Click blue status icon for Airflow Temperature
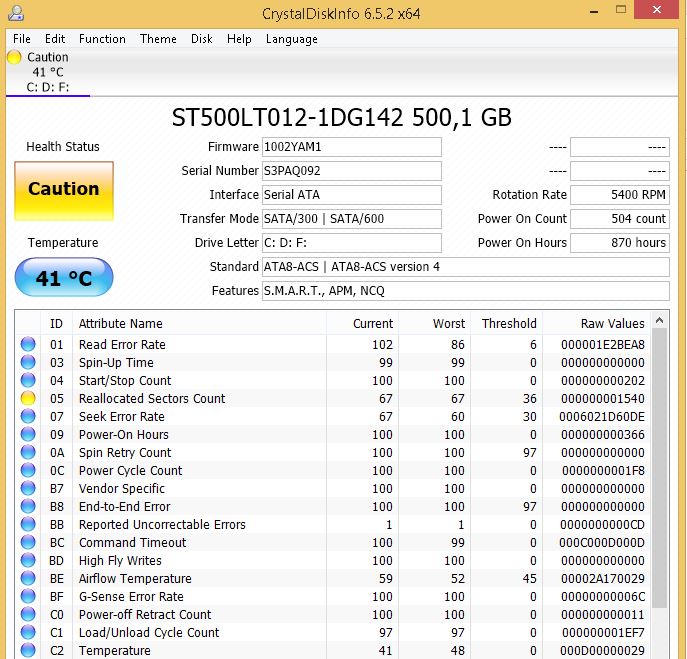The width and height of the screenshot is (687, 659). pyautogui.click(x=28, y=578)
